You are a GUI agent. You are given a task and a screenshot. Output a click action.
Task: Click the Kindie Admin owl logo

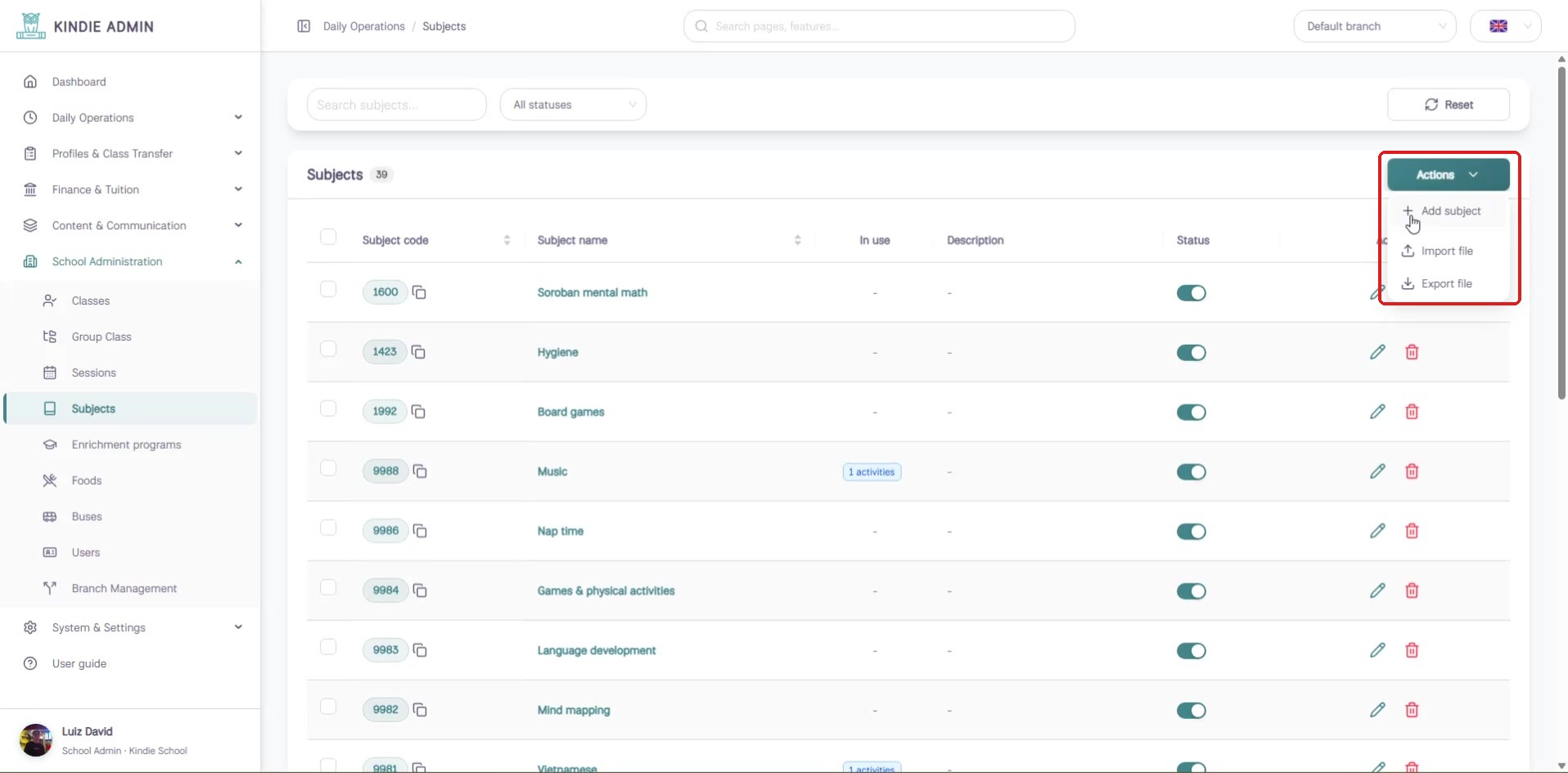[31, 26]
